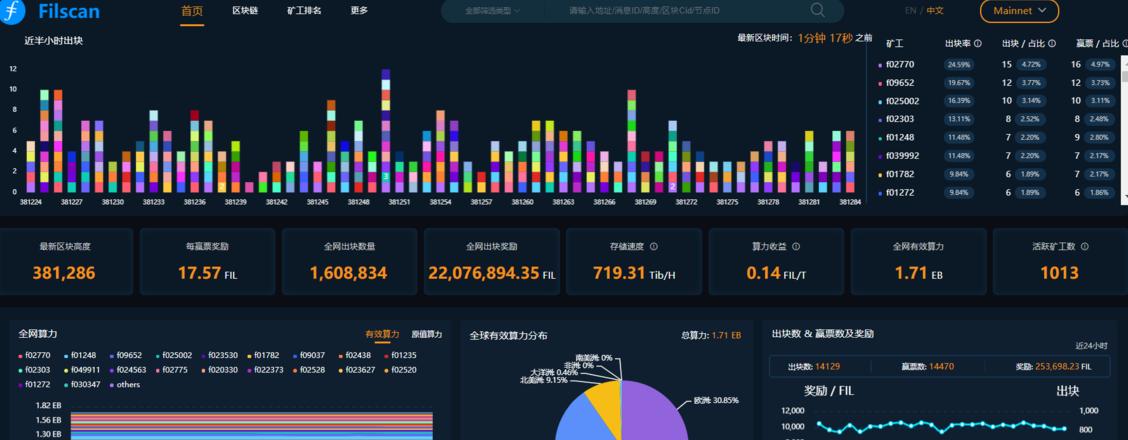Toggle f02770 series in 全网算力 legend
1128x440 pixels.
(34, 355)
